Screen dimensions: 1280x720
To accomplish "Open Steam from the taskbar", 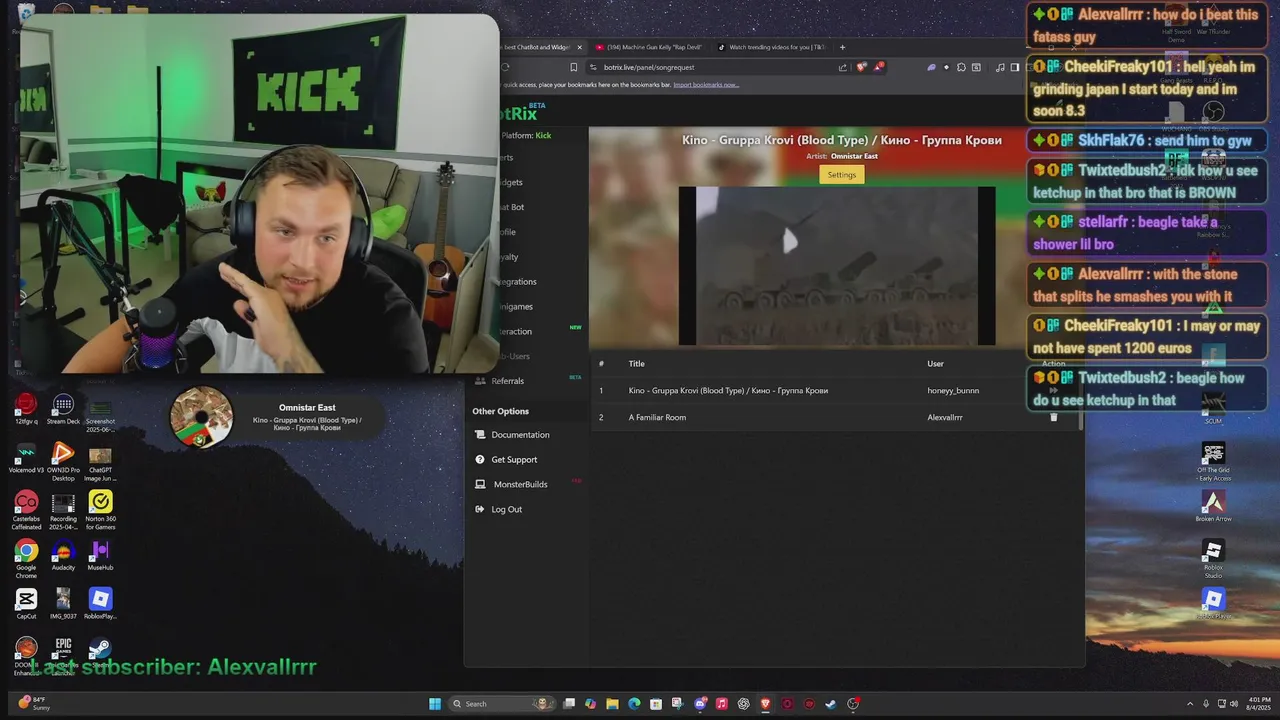I will (831, 704).
